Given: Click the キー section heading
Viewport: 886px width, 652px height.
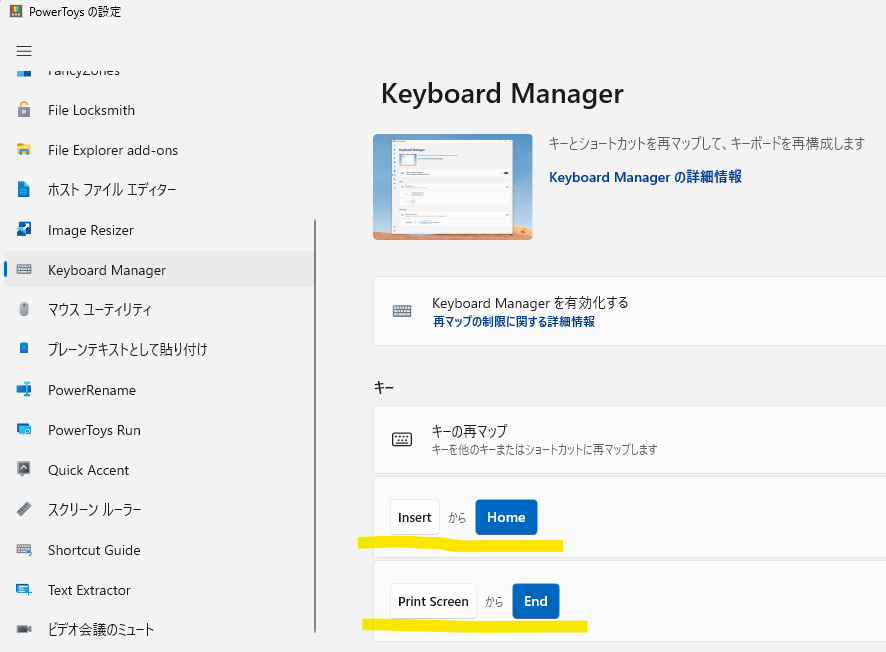Looking at the screenshot, I should click(384, 387).
